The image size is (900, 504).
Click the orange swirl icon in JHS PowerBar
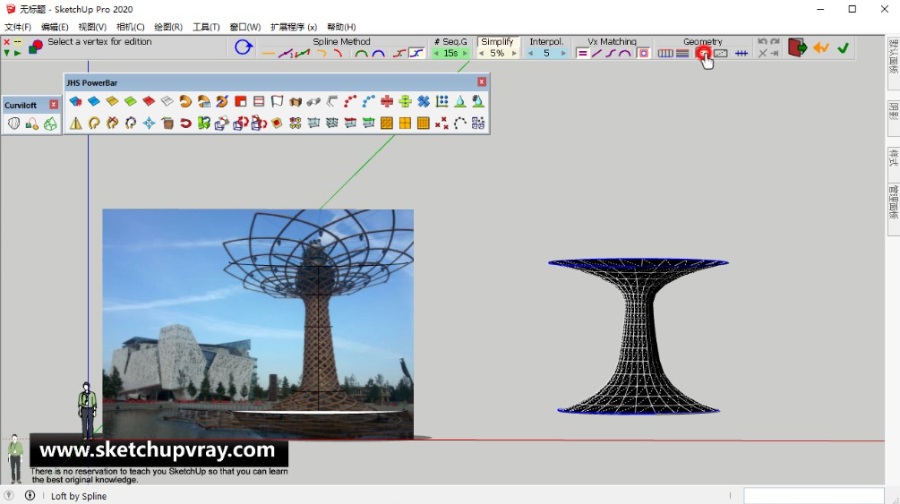185,102
